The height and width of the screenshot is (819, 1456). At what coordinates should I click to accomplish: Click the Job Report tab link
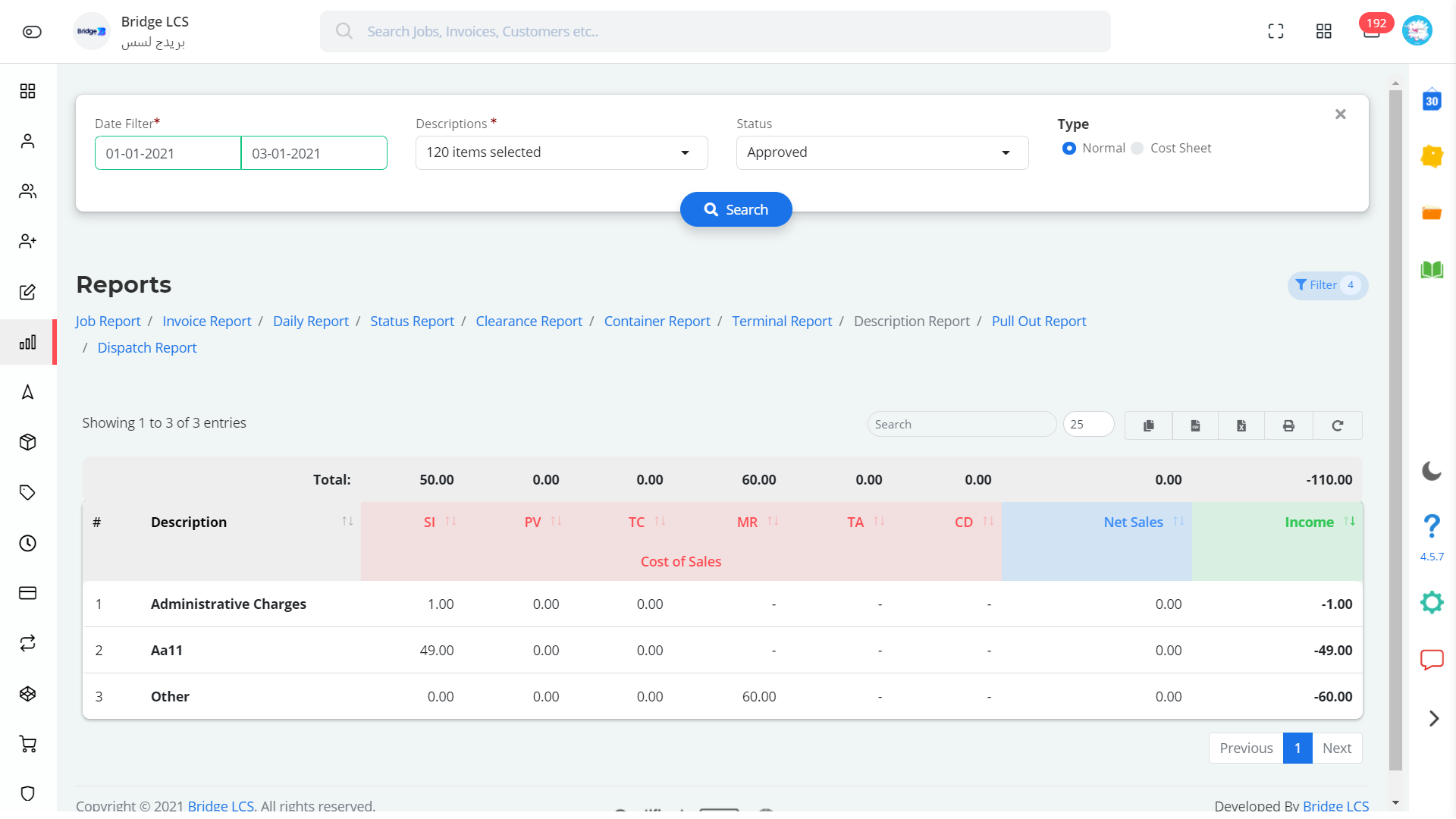pyautogui.click(x=108, y=320)
